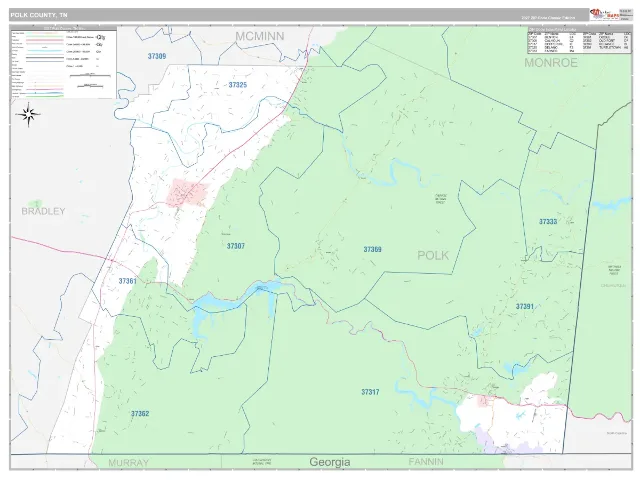The width and height of the screenshot is (640, 480).
Task: Select the ZIP code 37317 label
Action: (370, 392)
